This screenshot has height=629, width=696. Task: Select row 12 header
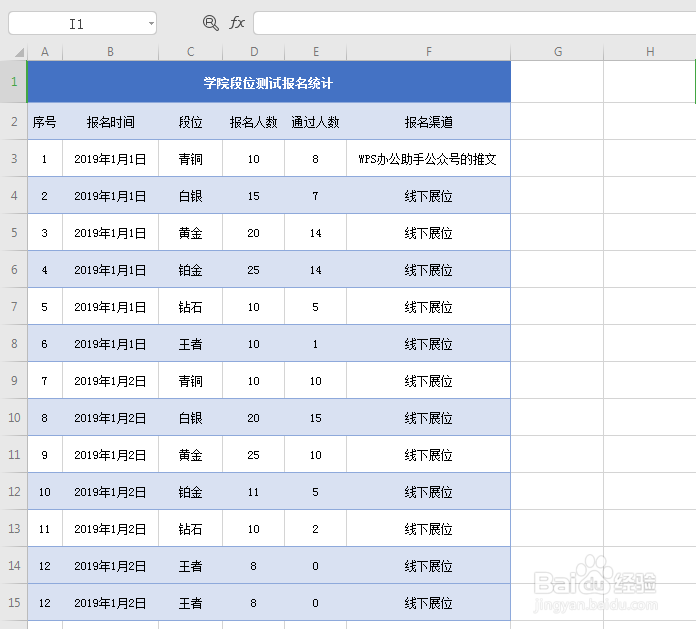pos(14,491)
